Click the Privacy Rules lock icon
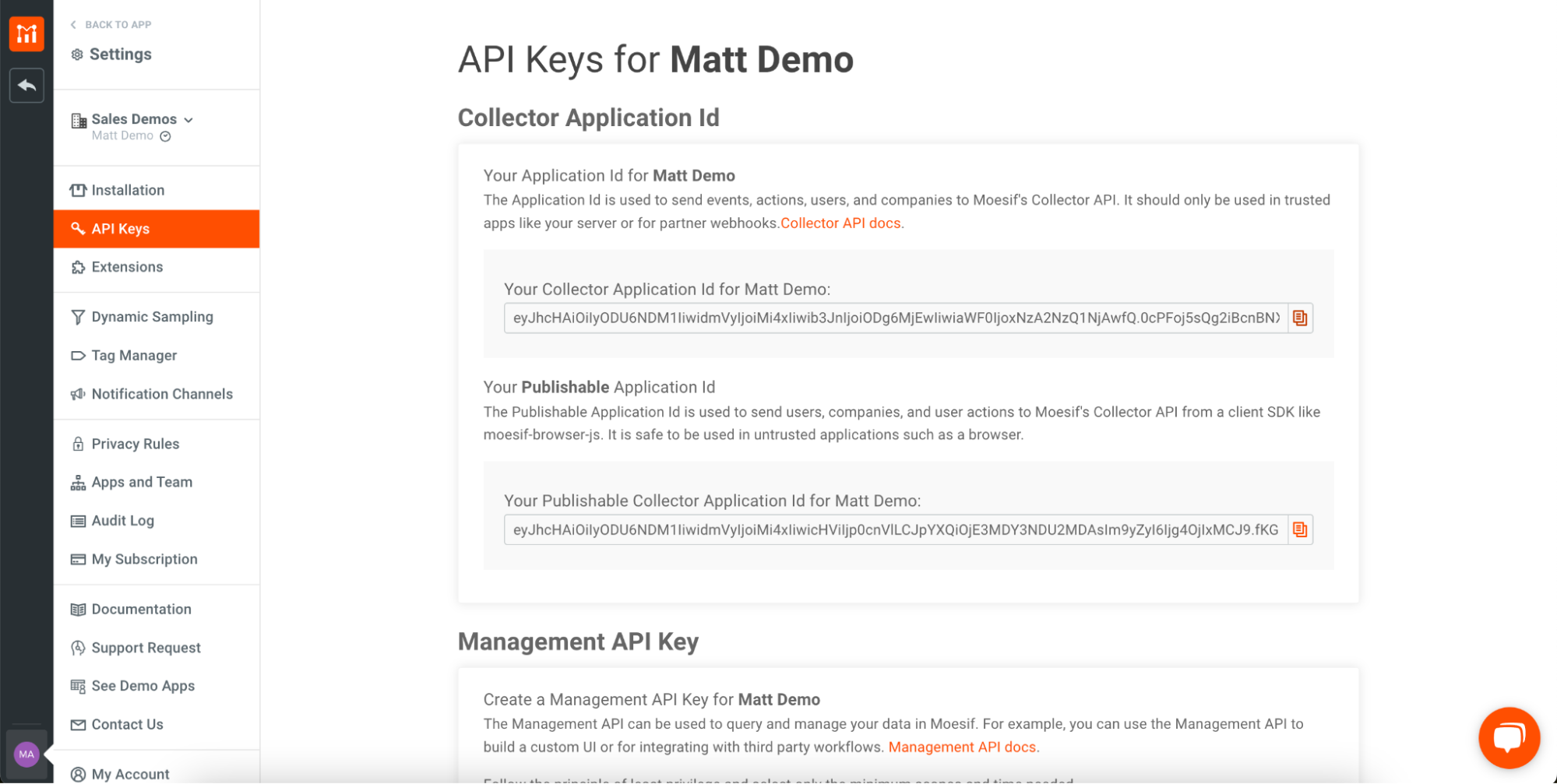Image resolution: width=1557 pixels, height=784 pixels. point(78,443)
